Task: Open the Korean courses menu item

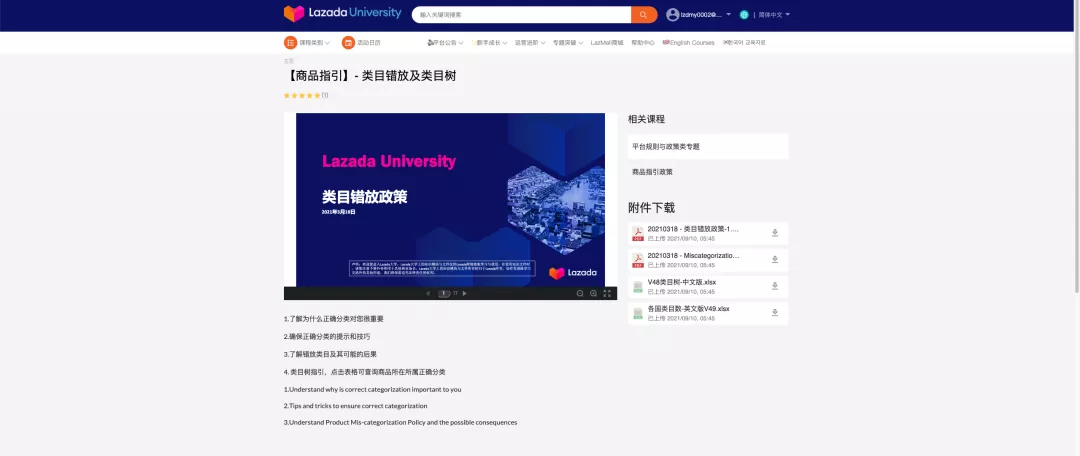Action: coord(744,43)
